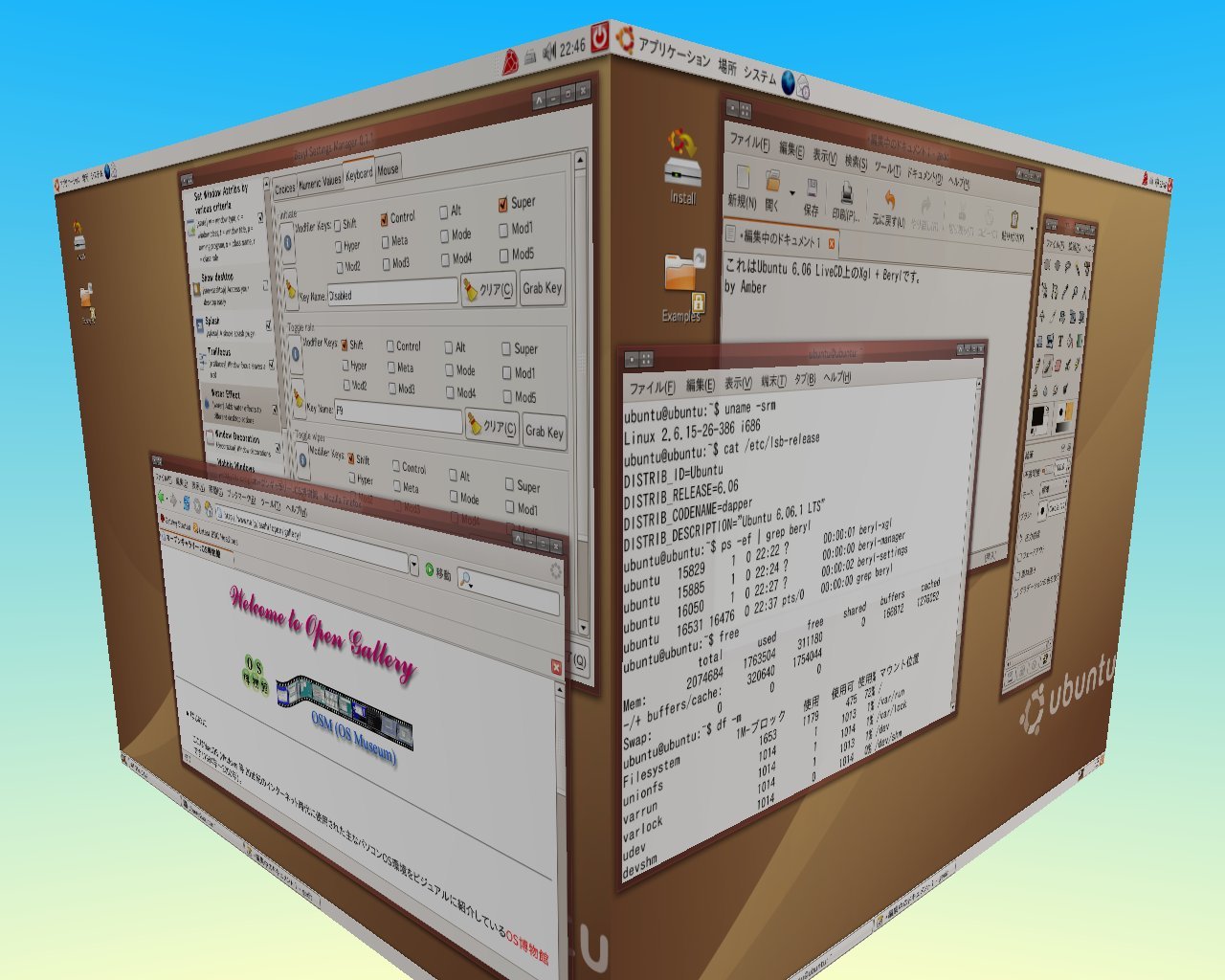Uncheck the Control modifier in first key group

(x=385, y=219)
